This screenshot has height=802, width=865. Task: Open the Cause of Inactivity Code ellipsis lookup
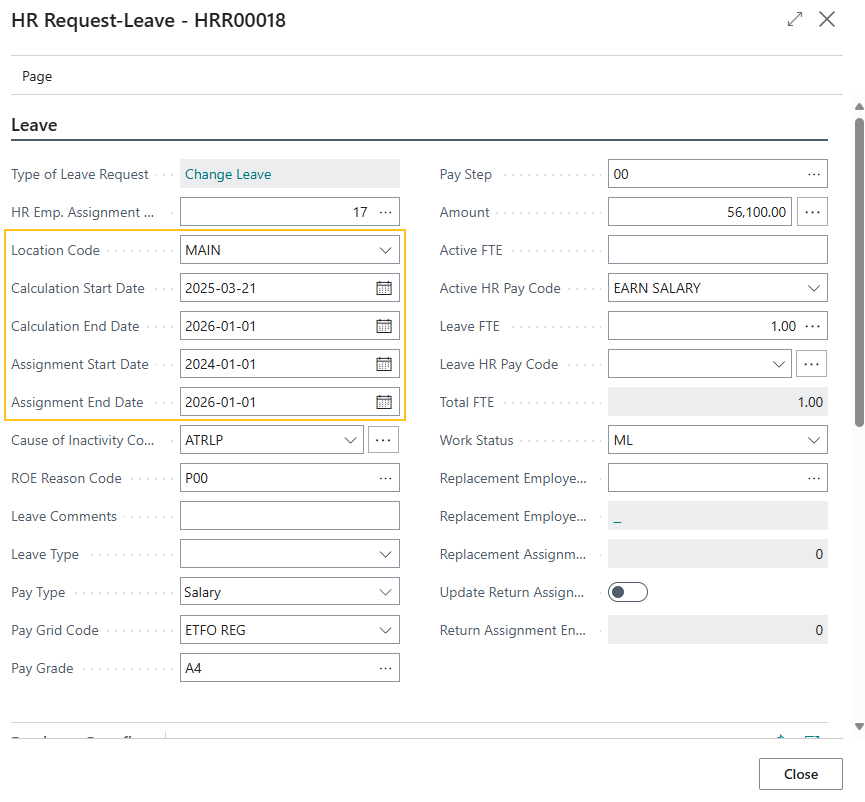point(383,439)
